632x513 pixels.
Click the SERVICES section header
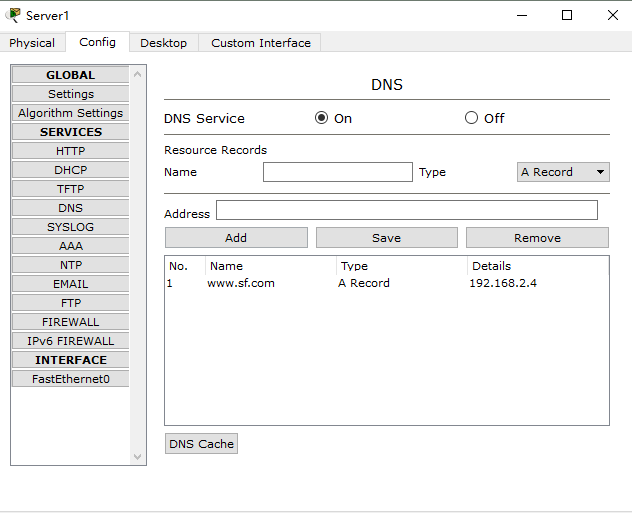coord(71,132)
